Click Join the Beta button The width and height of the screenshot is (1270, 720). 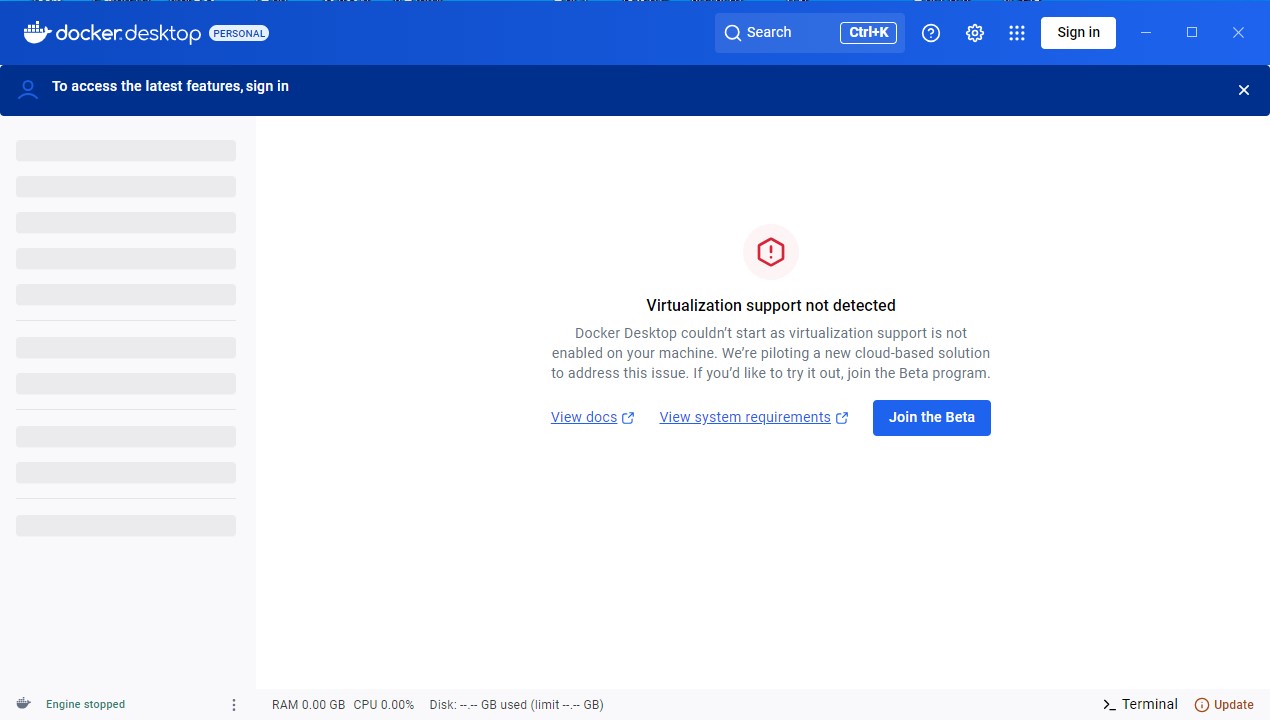pos(932,418)
